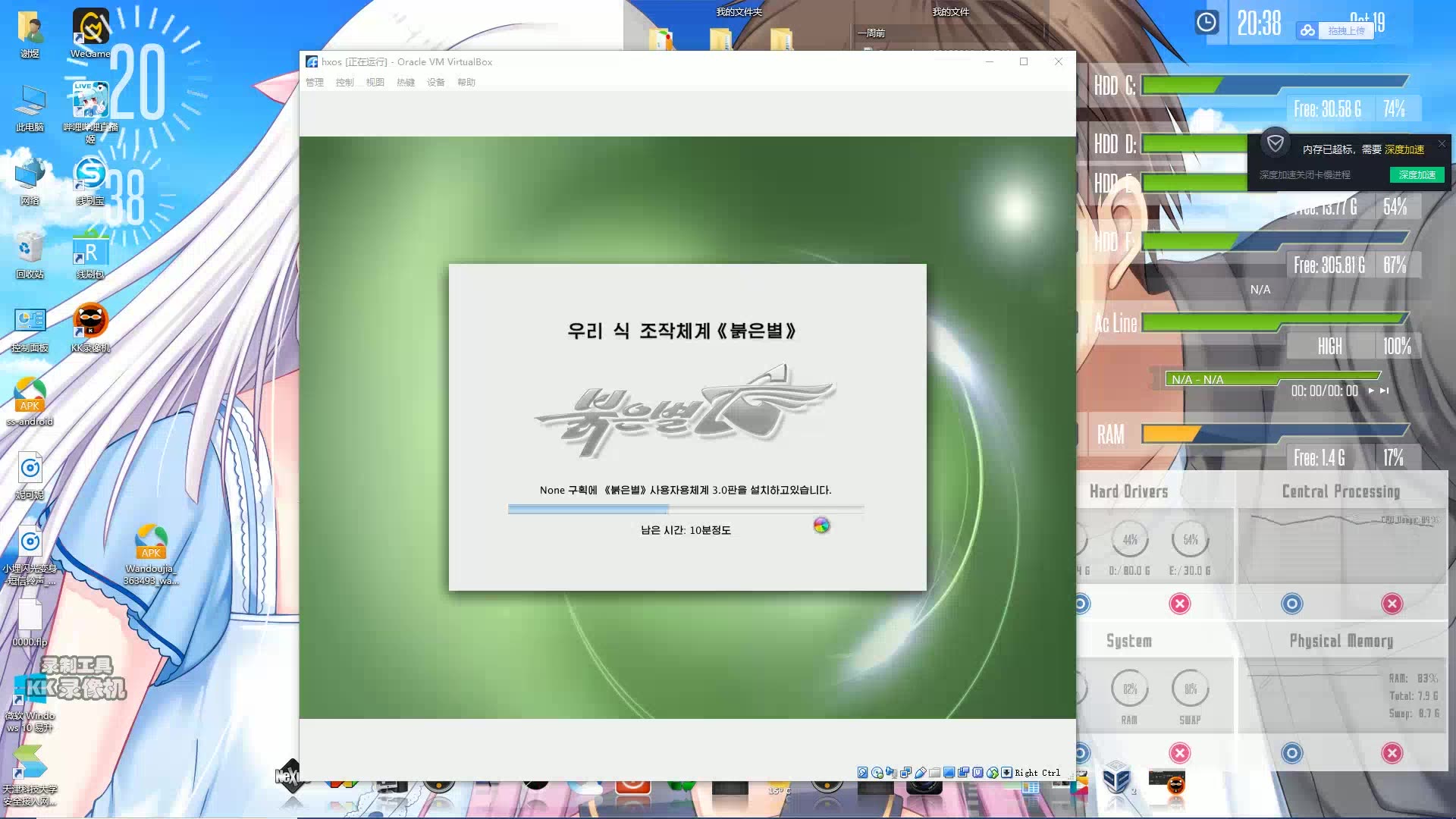Open the 线刷宝 desktop shortcut
1456x819 pixels.
tap(90, 182)
